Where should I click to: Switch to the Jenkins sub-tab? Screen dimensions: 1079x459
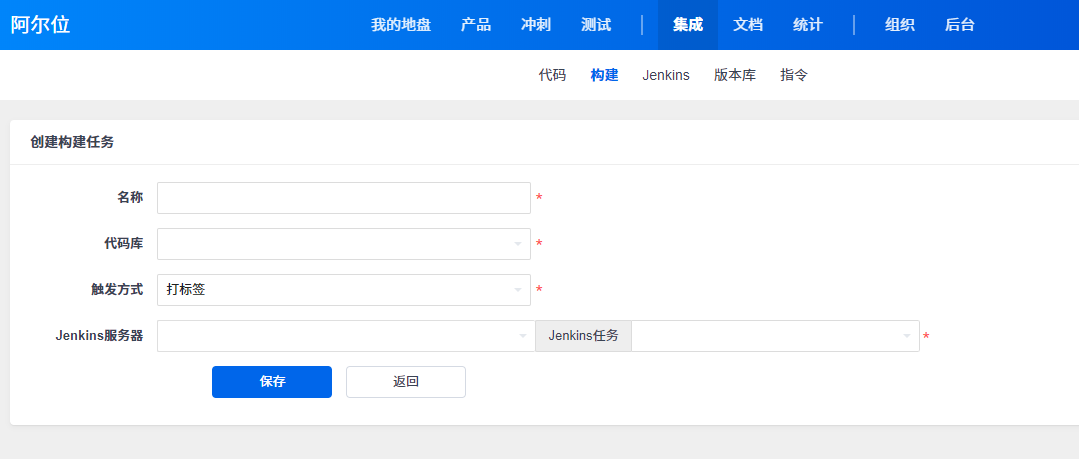coord(665,75)
